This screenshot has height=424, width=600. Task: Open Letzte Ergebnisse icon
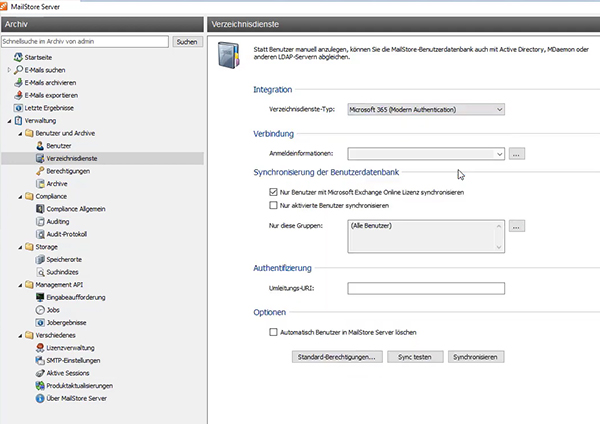tap(17, 107)
